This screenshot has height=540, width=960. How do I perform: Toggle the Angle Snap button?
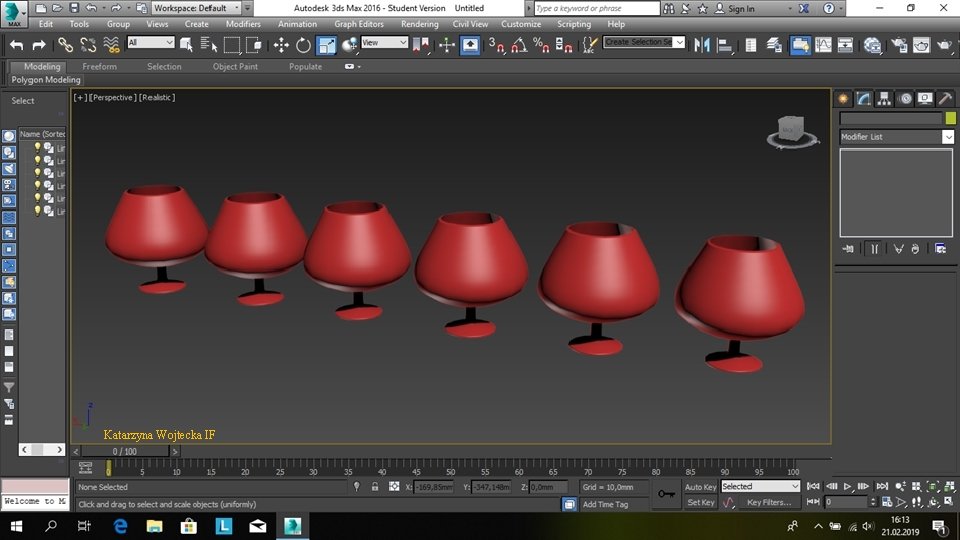[x=519, y=45]
